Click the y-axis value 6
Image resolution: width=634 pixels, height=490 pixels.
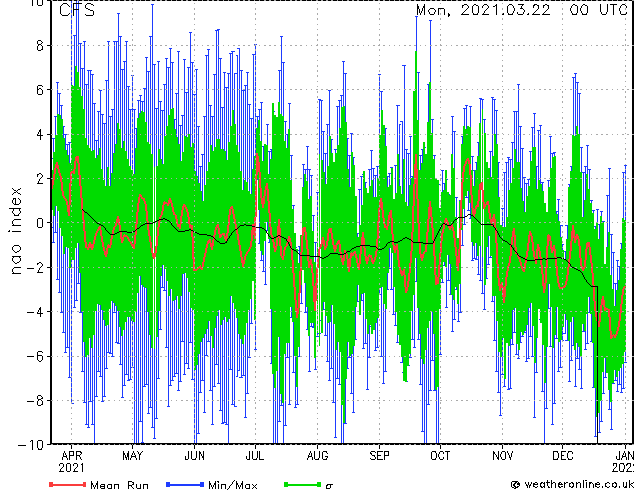(40, 90)
